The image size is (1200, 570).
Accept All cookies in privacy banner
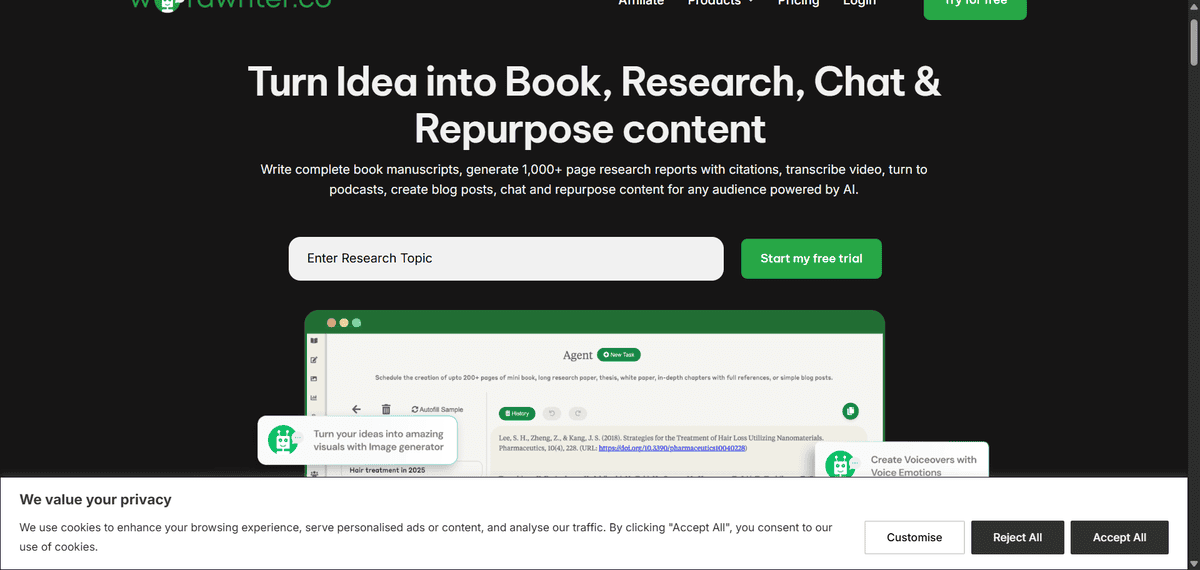pos(1119,538)
